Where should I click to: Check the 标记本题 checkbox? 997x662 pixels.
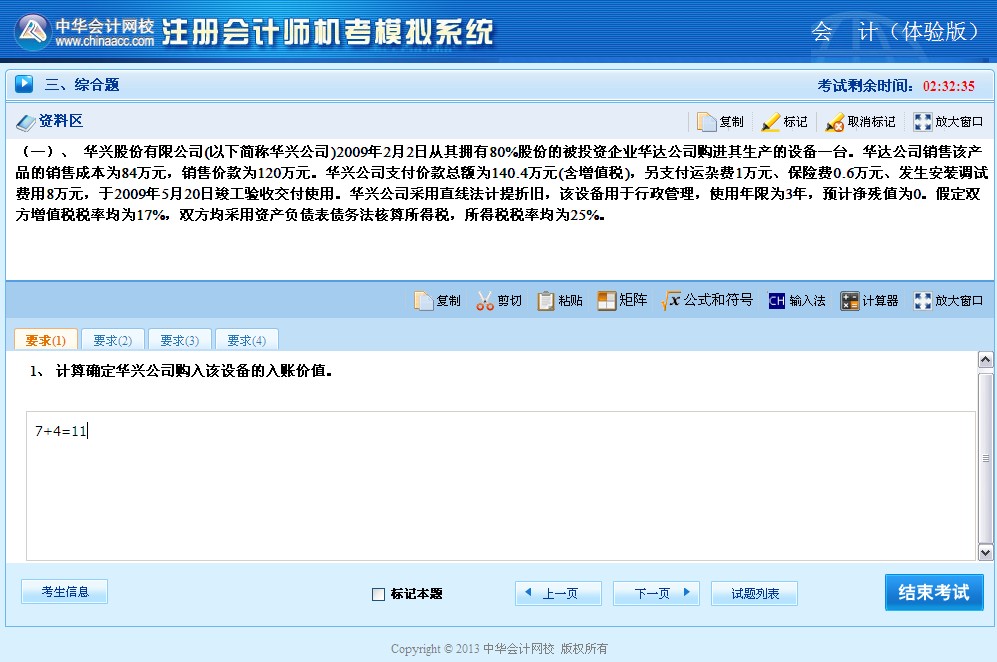(377, 593)
